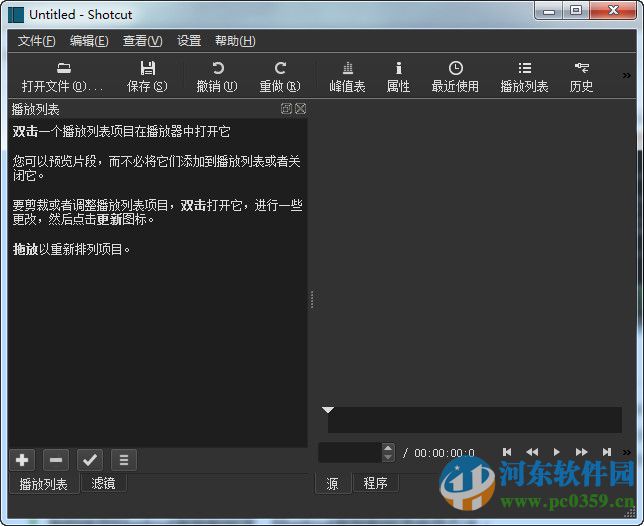Add item with the plus button

coord(22,460)
